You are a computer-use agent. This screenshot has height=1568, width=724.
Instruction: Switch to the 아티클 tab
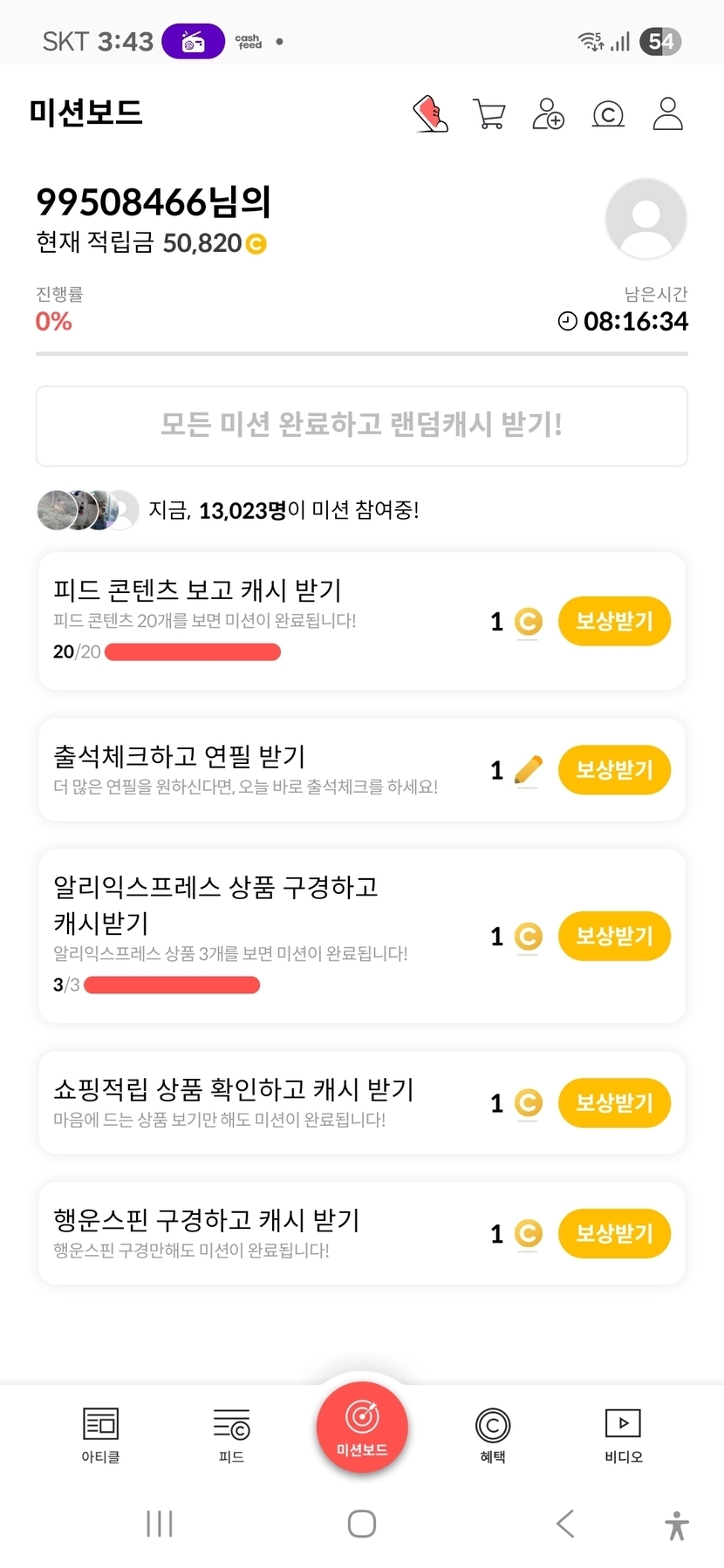100,1435
